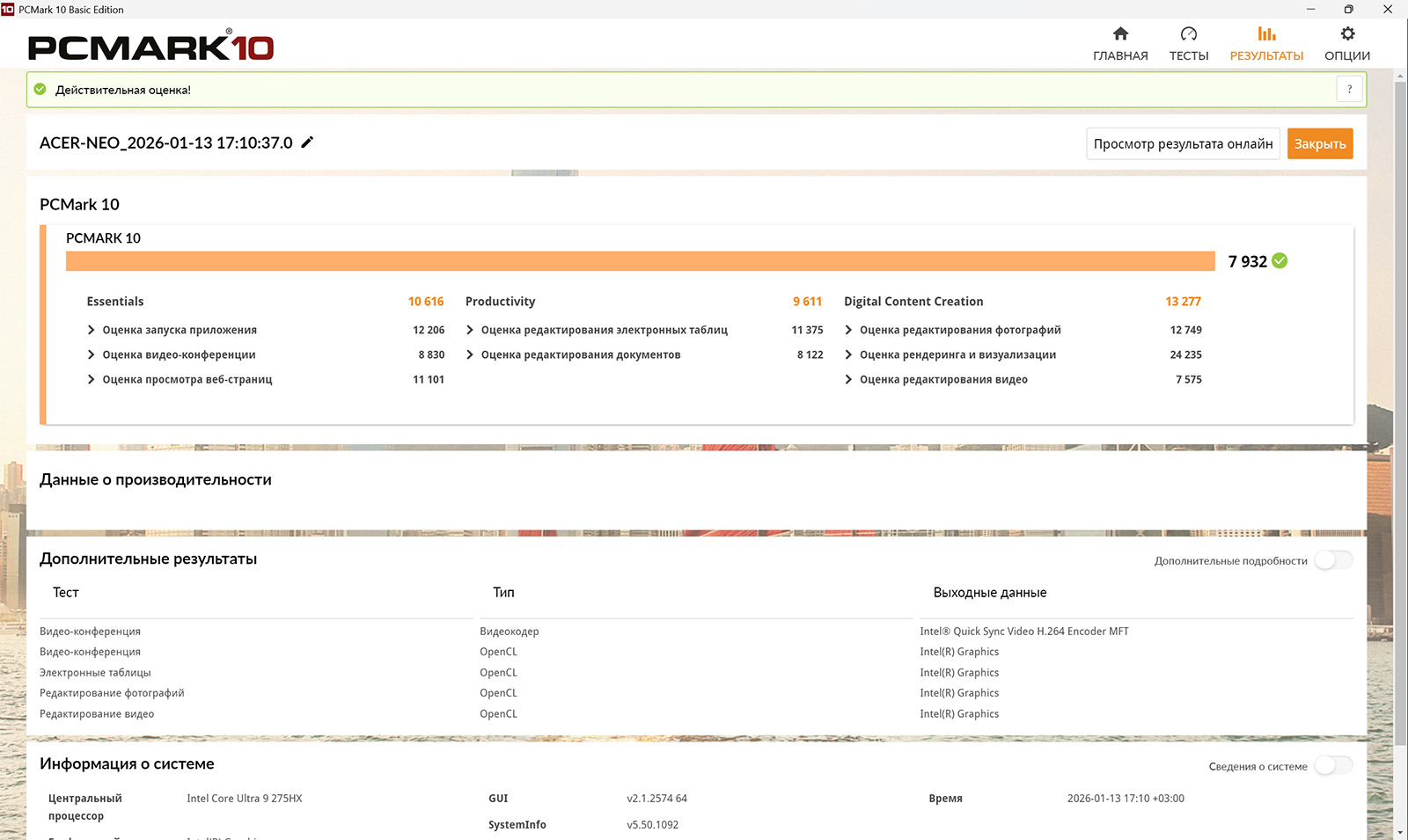Click the green check icon in validity banner
Viewport: 1408px width, 840px height.
click(40, 89)
